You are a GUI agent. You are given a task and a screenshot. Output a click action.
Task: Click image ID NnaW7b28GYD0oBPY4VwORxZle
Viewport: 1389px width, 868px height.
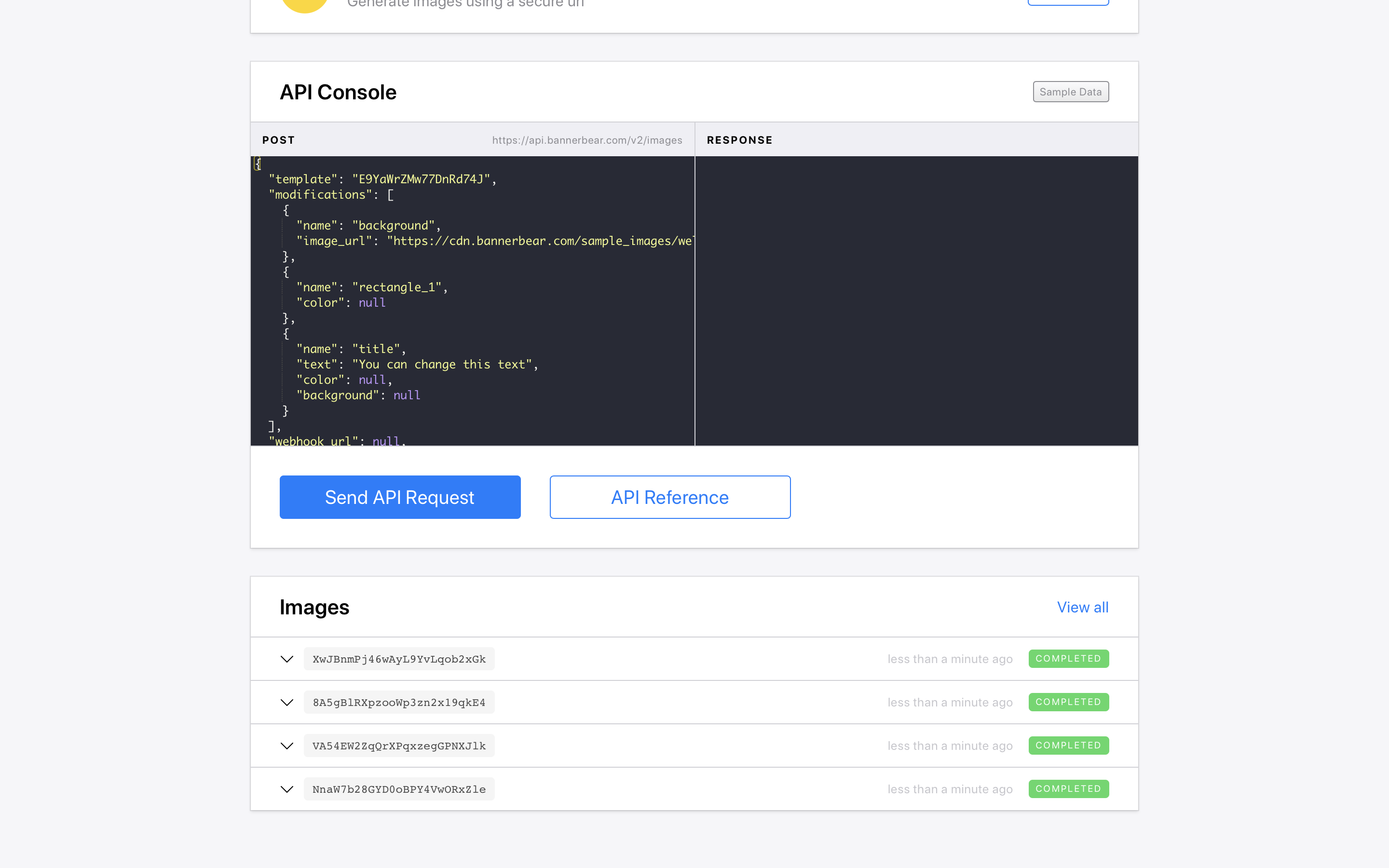(x=399, y=789)
